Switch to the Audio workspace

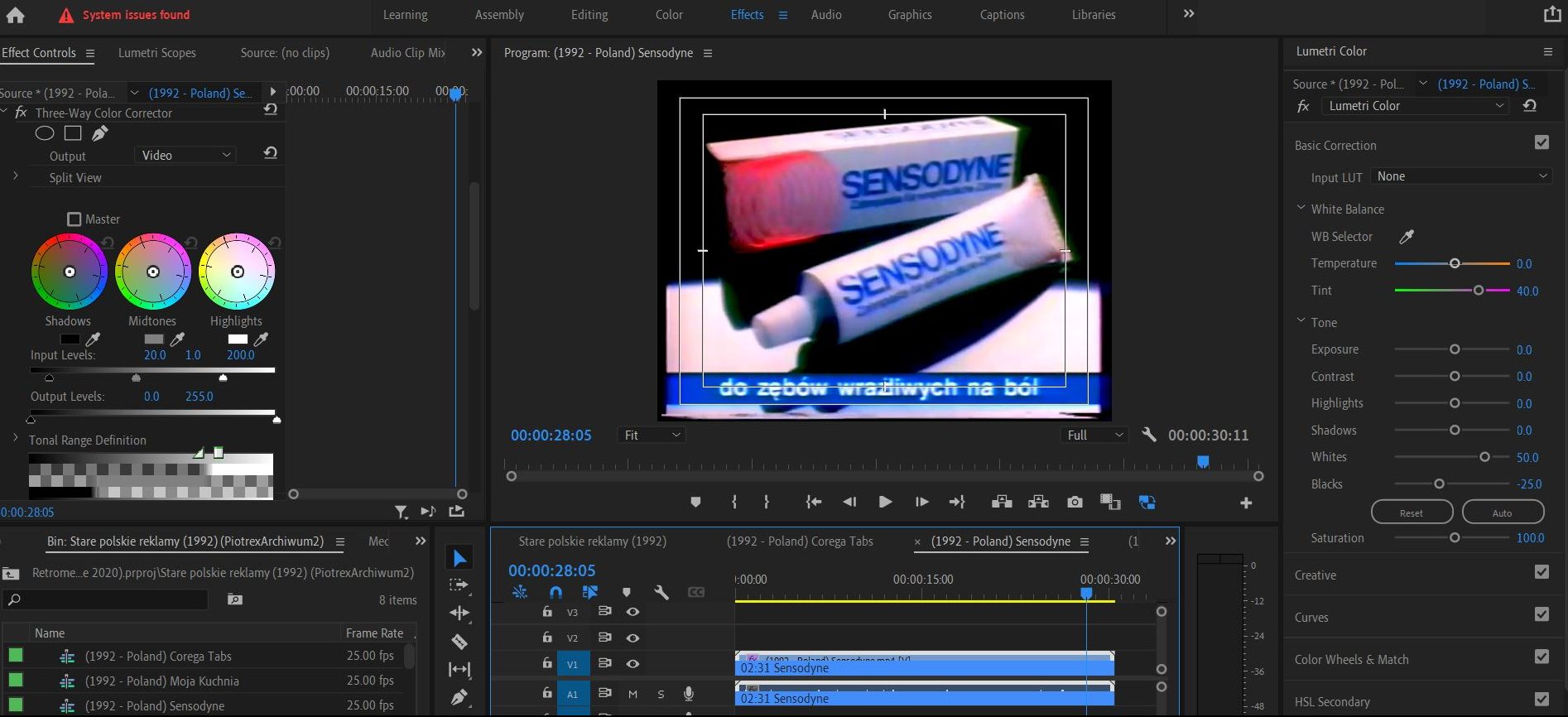click(x=826, y=15)
